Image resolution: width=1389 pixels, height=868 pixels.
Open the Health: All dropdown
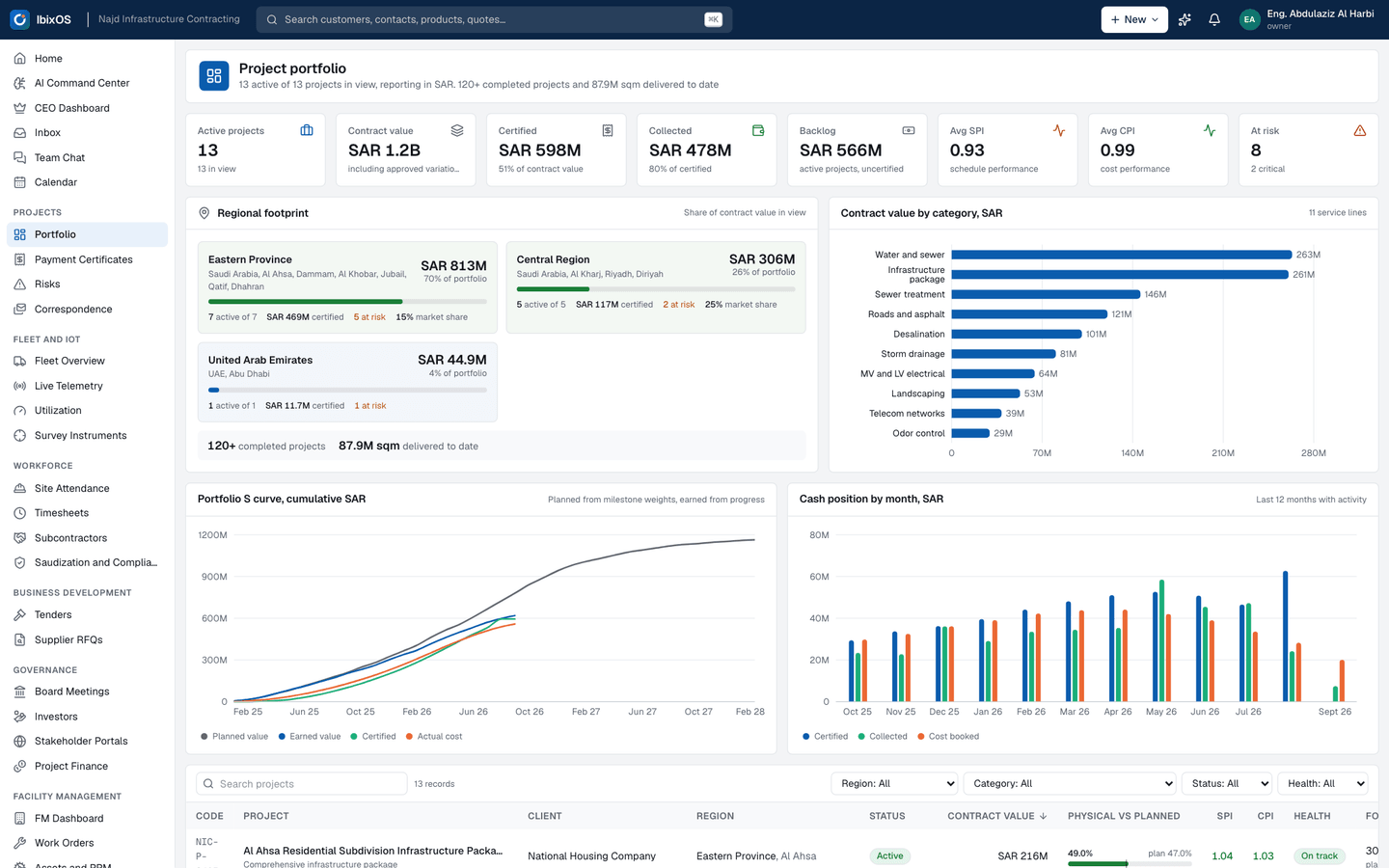coord(1323,784)
